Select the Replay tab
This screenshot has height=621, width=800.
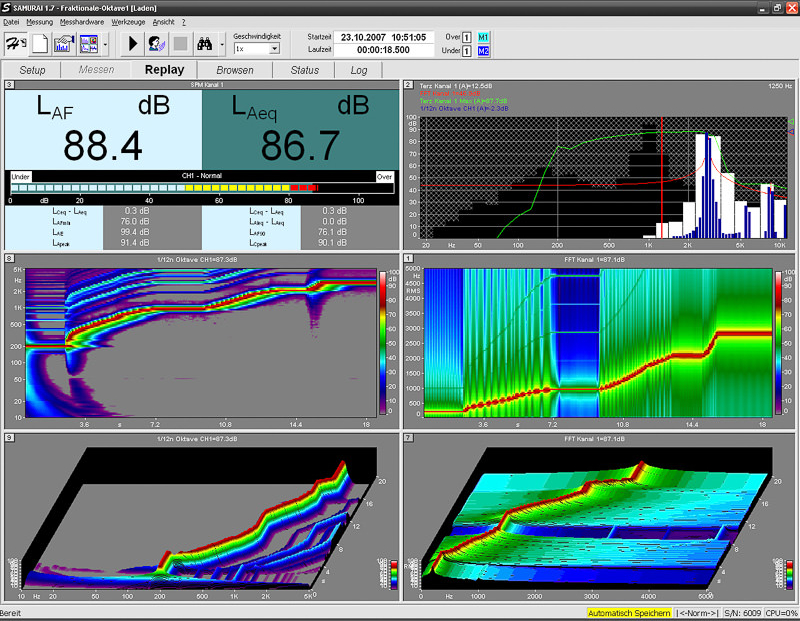click(164, 69)
